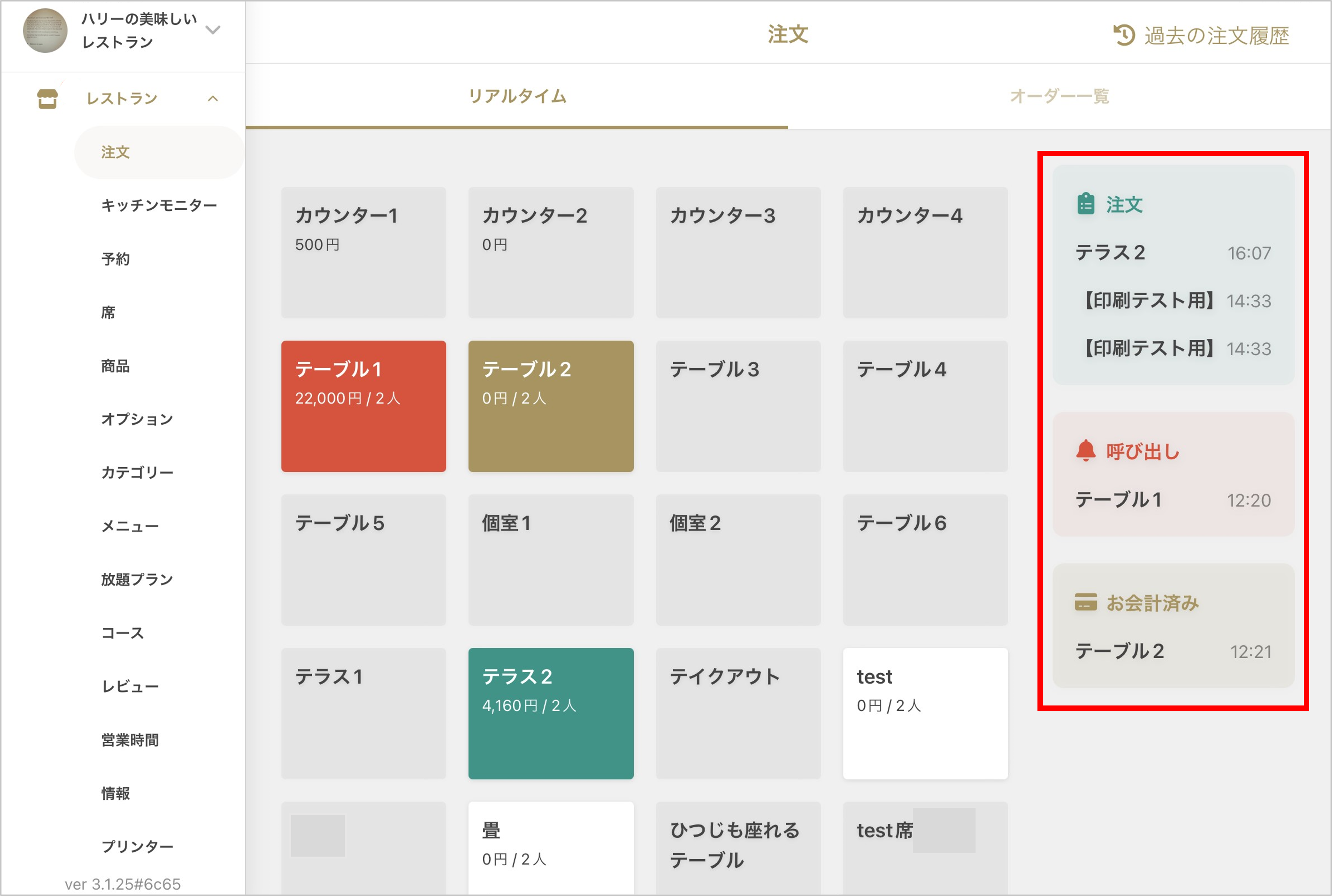Collapse the レストラン sidebar section
The width and height of the screenshot is (1332, 896).
[x=213, y=99]
